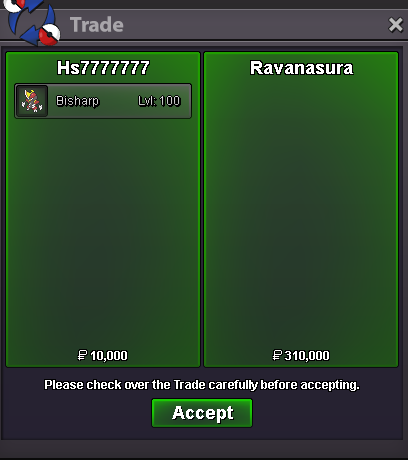
Task: Close the Trade window
Action: pos(396,25)
